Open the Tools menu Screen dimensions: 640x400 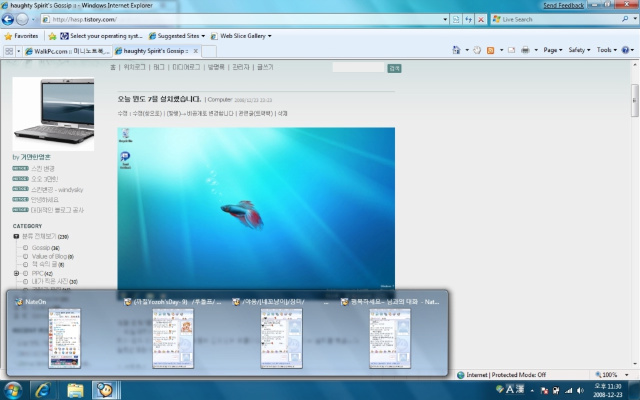tap(607, 50)
